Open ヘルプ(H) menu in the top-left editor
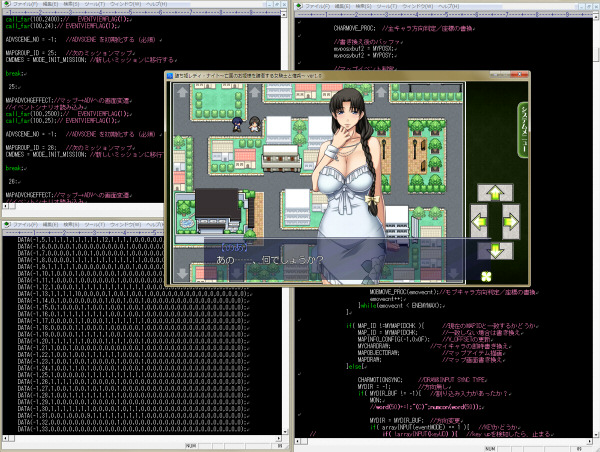The width and height of the screenshot is (600, 452). pos(156,4)
